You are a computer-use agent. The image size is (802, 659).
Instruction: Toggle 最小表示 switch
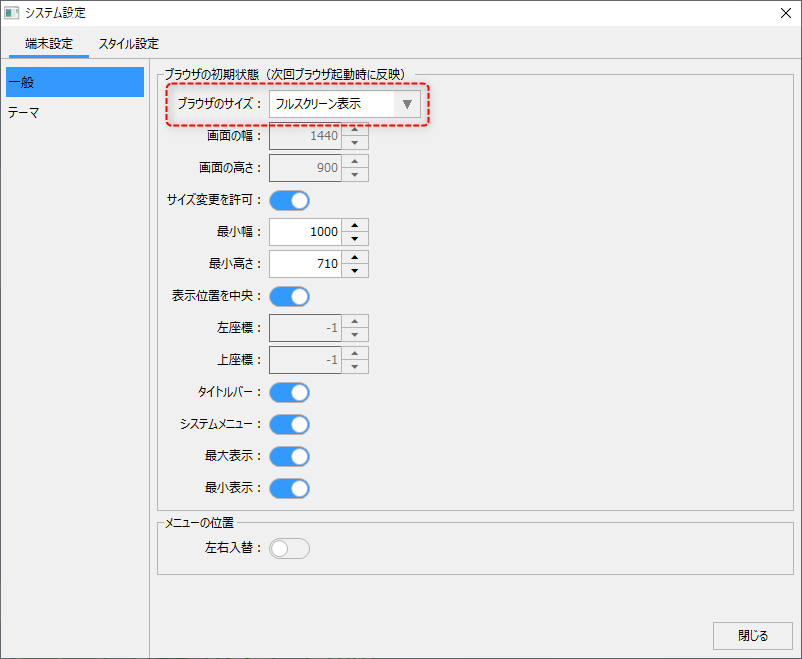pyautogui.click(x=289, y=488)
